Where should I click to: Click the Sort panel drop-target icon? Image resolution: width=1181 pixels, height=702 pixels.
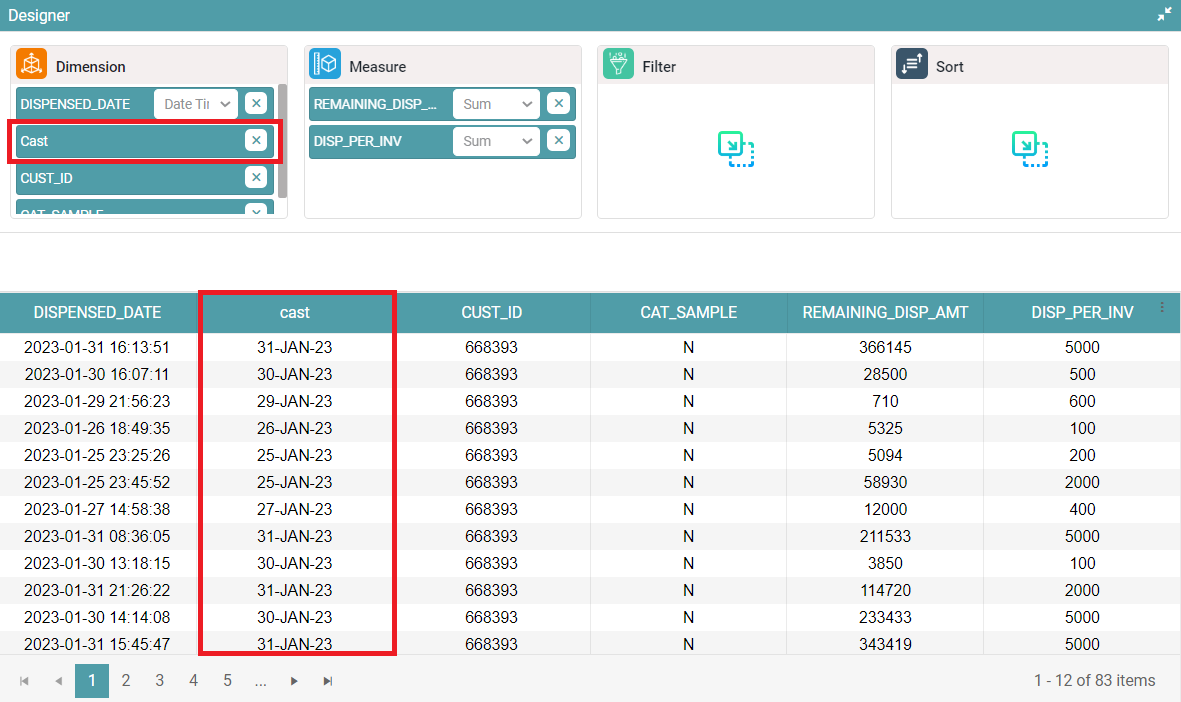(x=1030, y=149)
